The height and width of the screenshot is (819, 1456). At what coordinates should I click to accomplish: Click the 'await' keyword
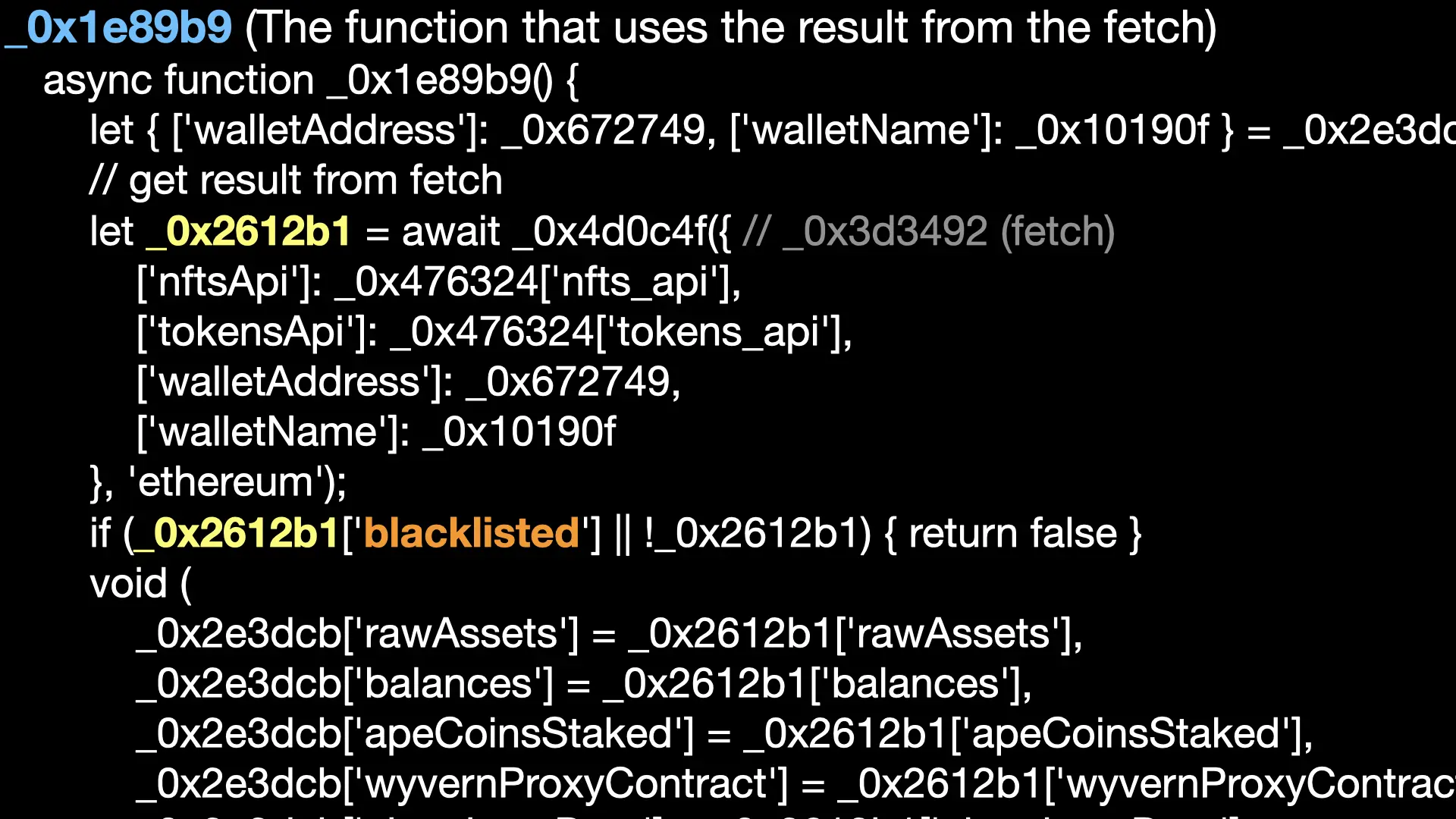pos(450,231)
